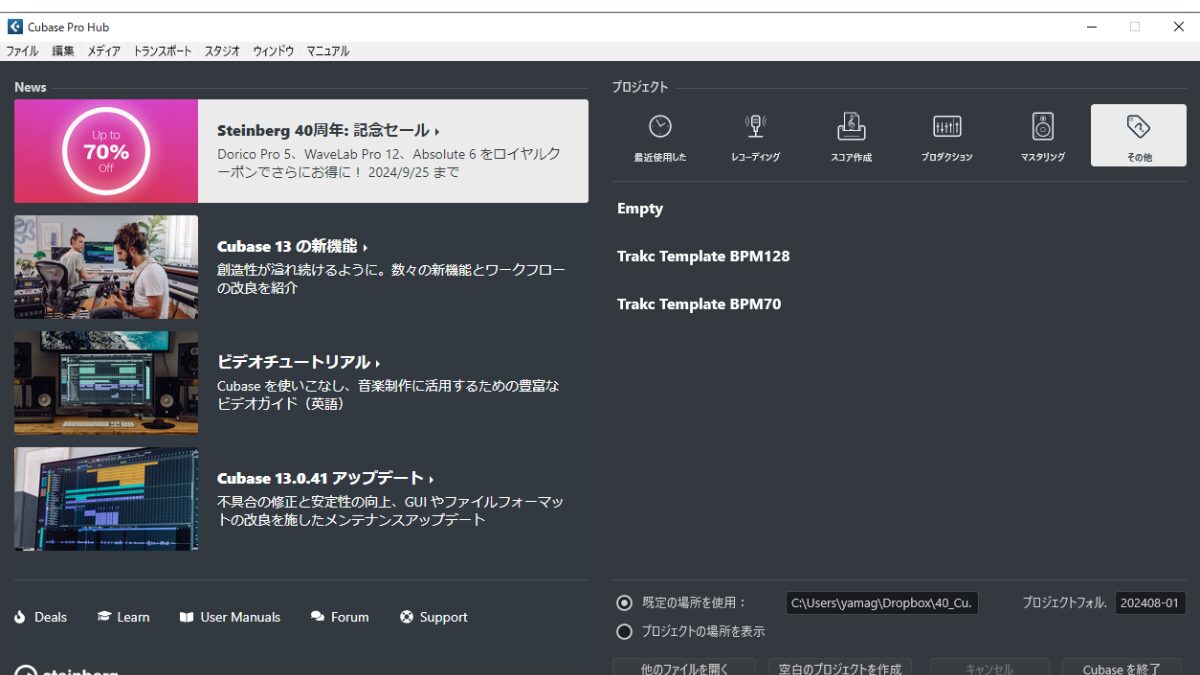Open the Steinberg 40周年: 記念セール headline
The width and height of the screenshot is (1200, 675).
coord(328,131)
